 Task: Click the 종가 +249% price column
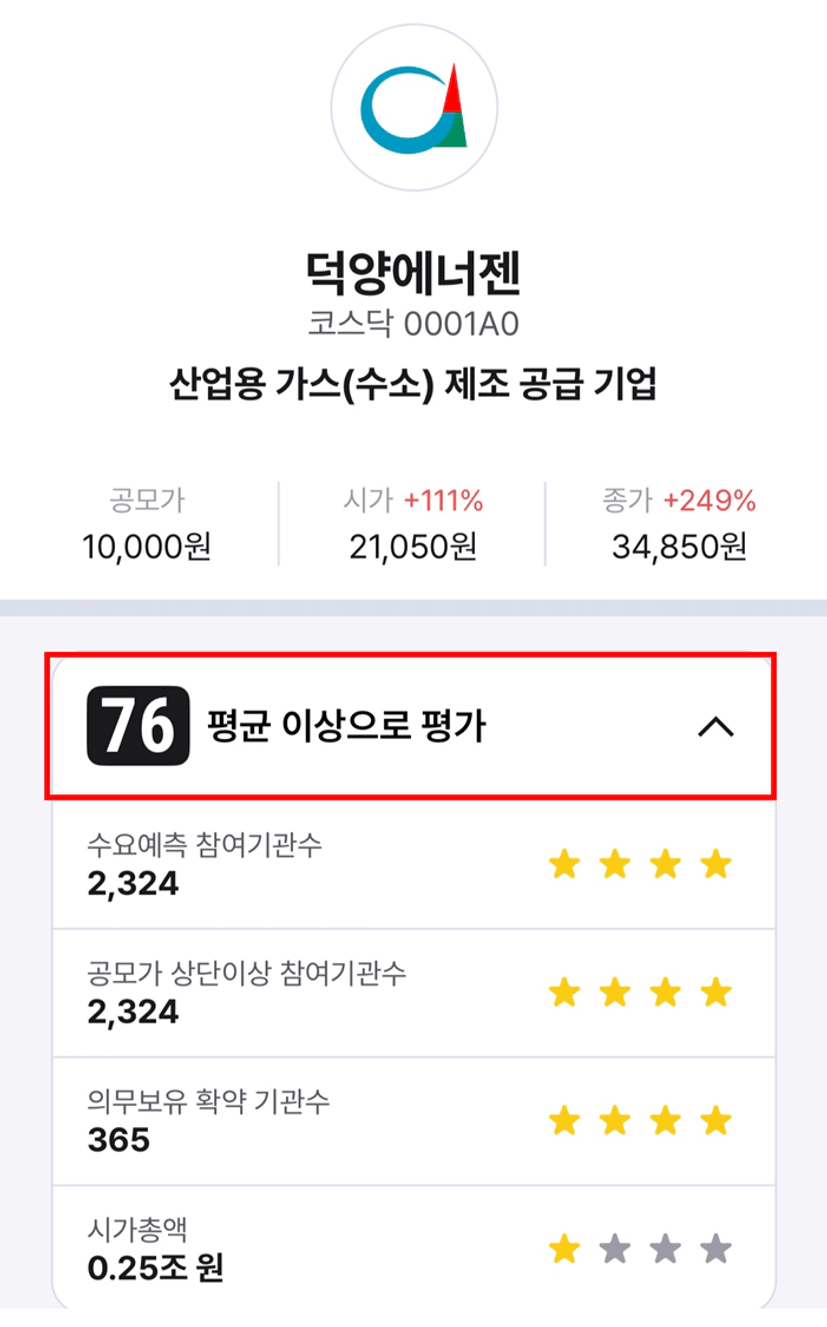tap(679, 524)
